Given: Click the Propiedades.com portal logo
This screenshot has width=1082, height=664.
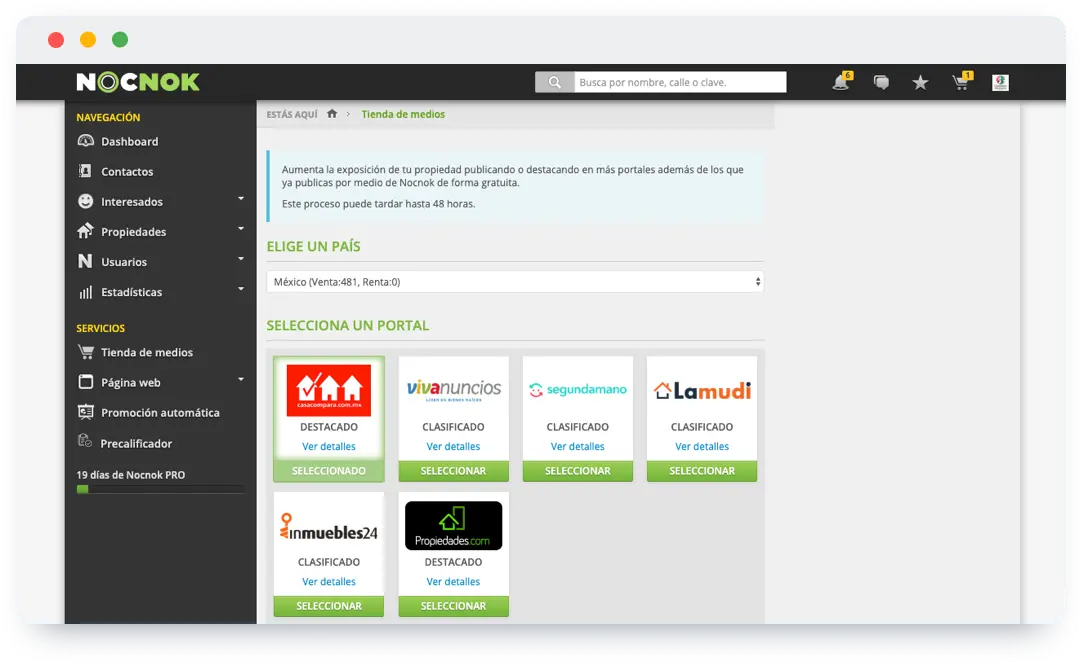Looking at the screenshot, I should point(453,526).
